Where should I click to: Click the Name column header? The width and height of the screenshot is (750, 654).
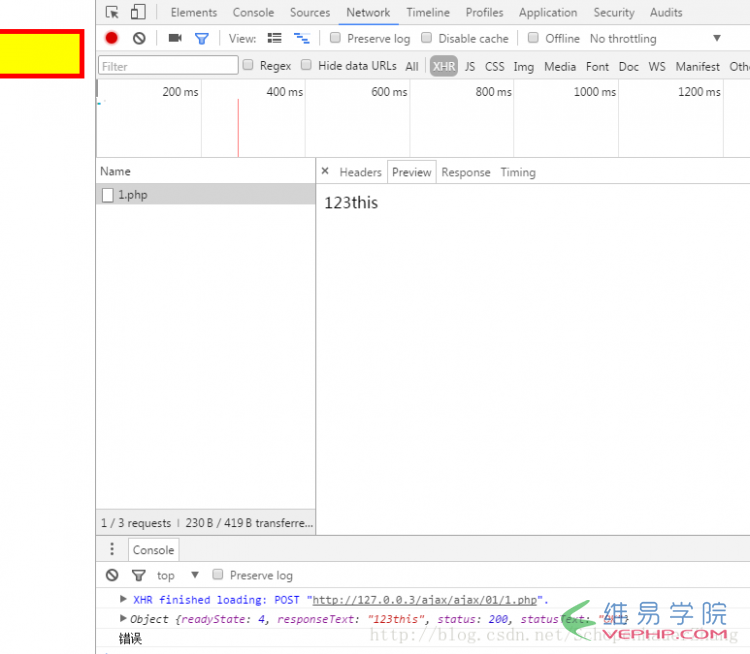pyautogui.click(x=206, y=171)
